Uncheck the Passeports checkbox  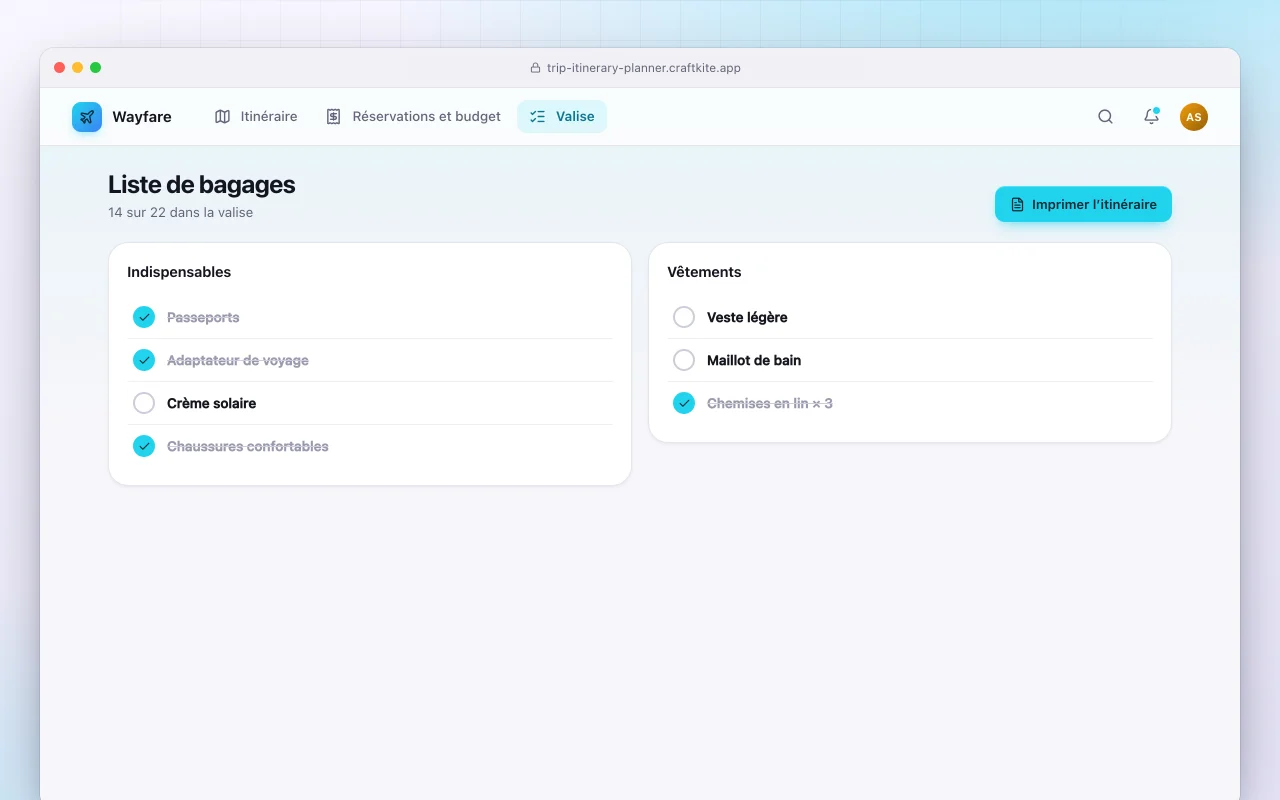pyautogui.click(x=144, y=317)
